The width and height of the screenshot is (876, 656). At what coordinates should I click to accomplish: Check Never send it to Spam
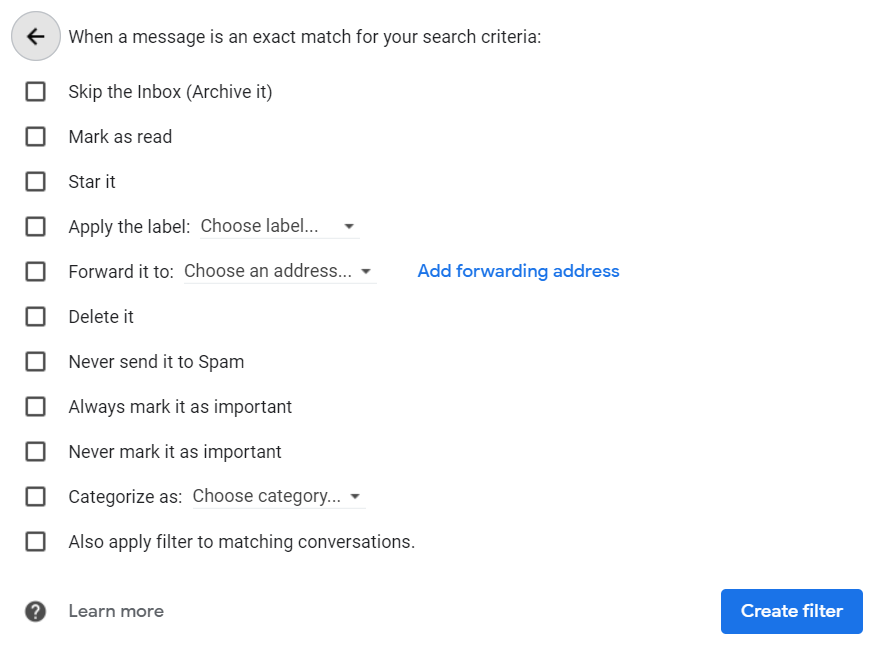[x=36, y=362]
